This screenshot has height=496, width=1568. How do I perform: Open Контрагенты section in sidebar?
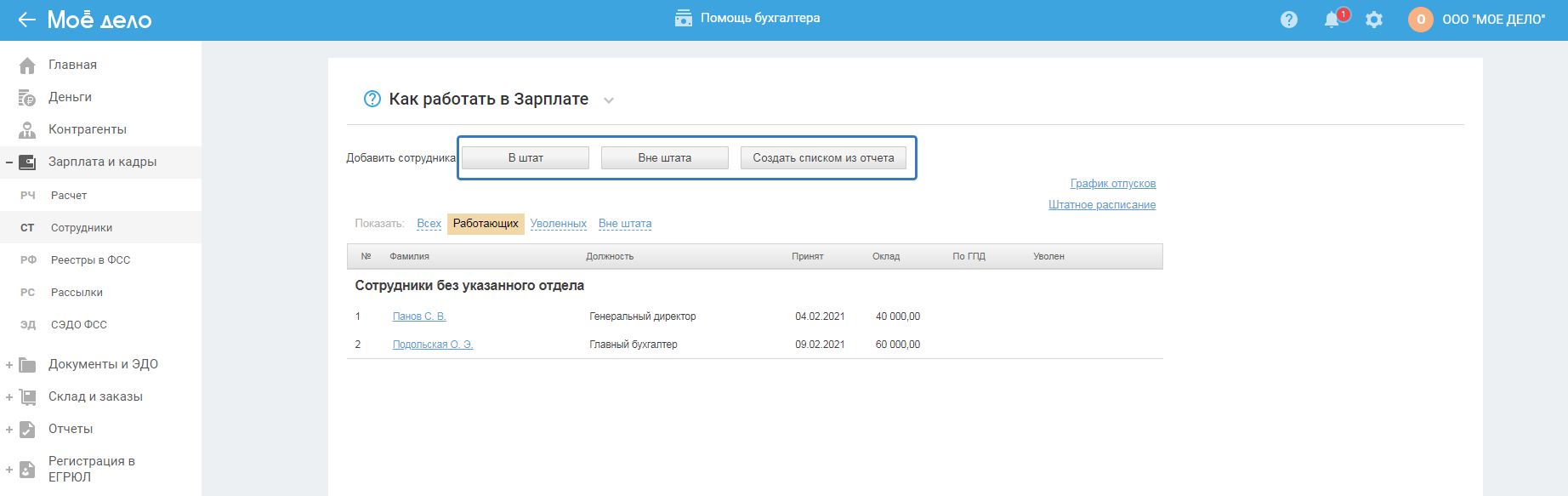87,129
